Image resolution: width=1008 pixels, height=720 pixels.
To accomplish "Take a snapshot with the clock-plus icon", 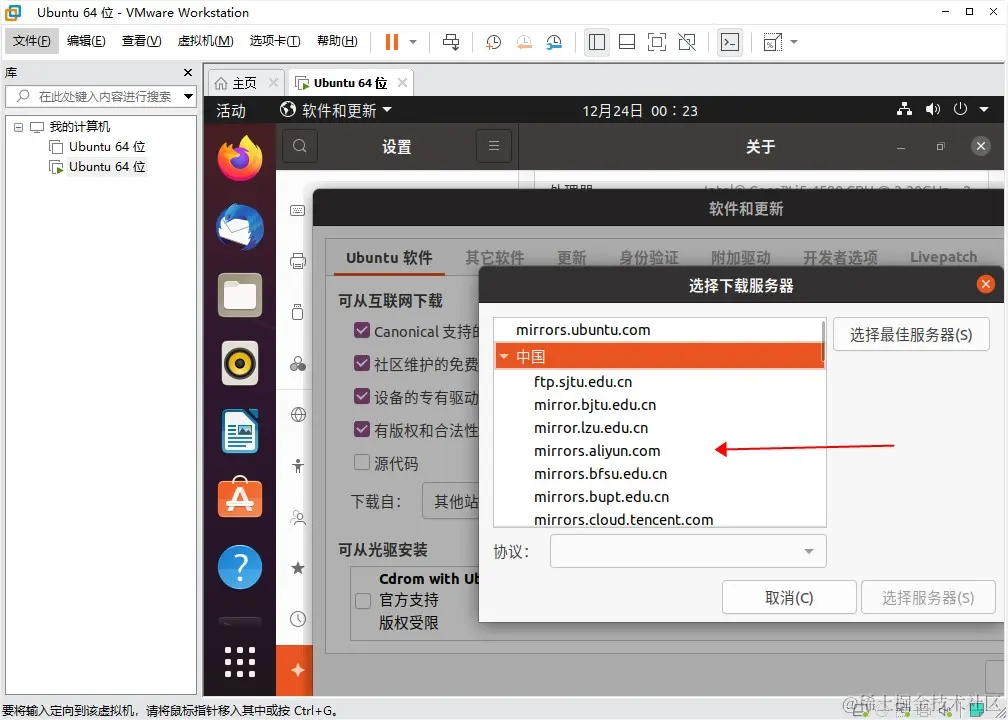I will [x=493, y=42].
